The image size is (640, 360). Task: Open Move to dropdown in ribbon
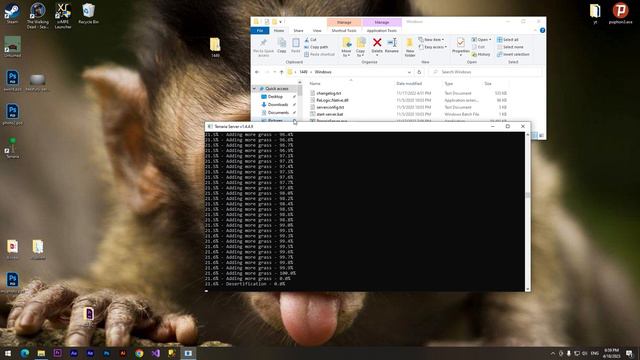pyautogui.click(x=347, y=47)
